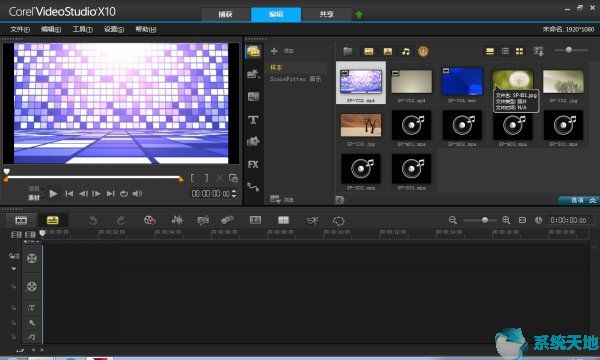Open the Sound Mixer waveform icon

point(177,220)
